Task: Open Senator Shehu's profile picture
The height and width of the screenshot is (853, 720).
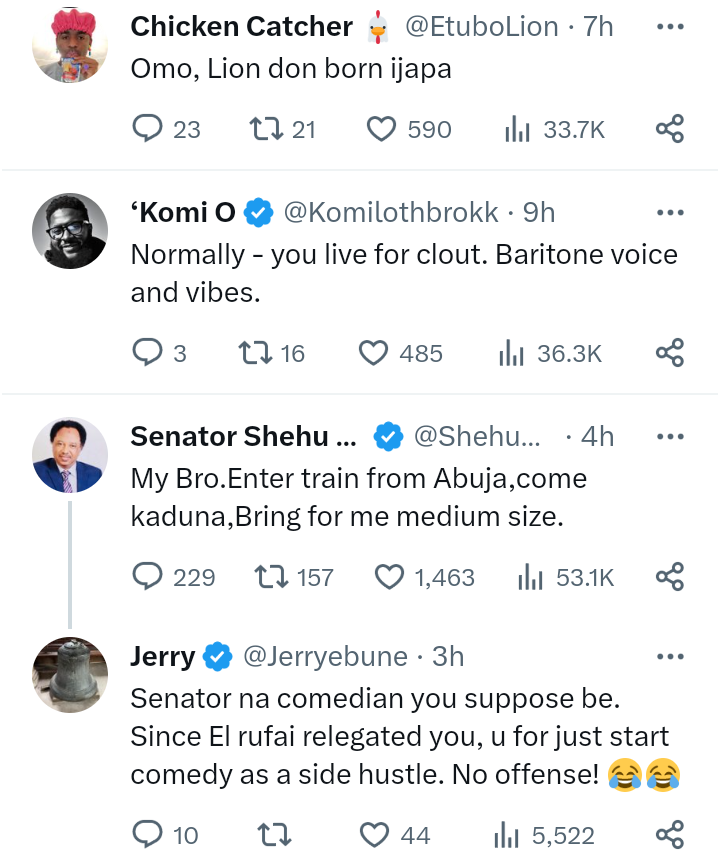Action: coord(70,455)
